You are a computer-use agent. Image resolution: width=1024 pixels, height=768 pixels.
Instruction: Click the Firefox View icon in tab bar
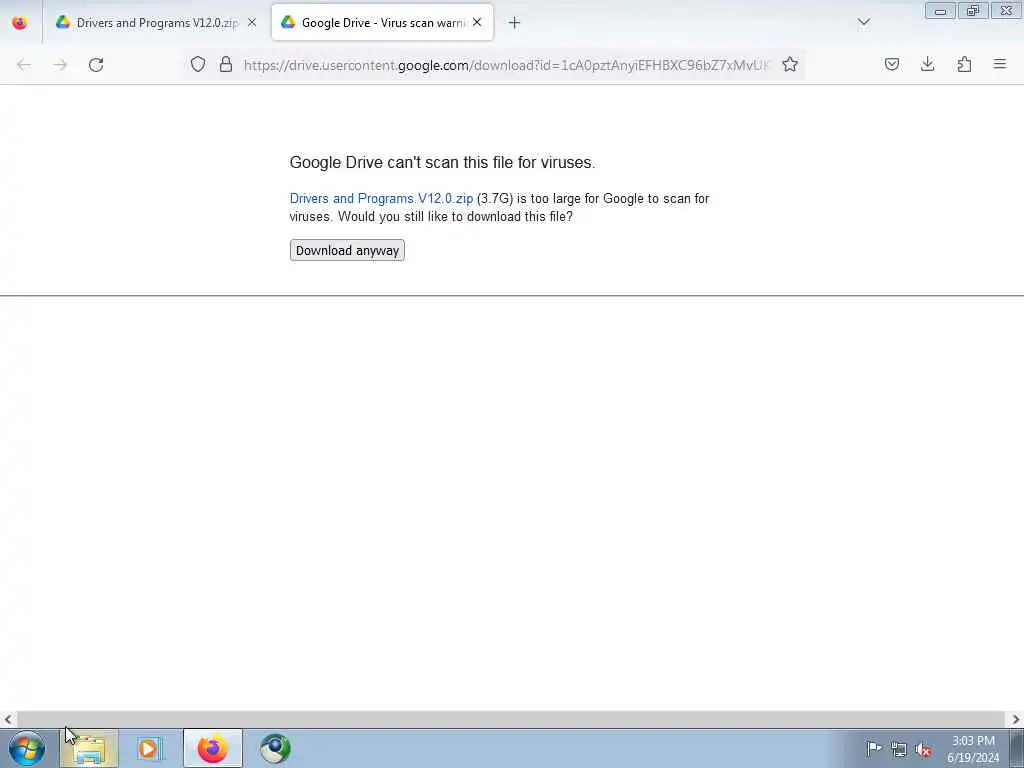click(x=20, y=22)
